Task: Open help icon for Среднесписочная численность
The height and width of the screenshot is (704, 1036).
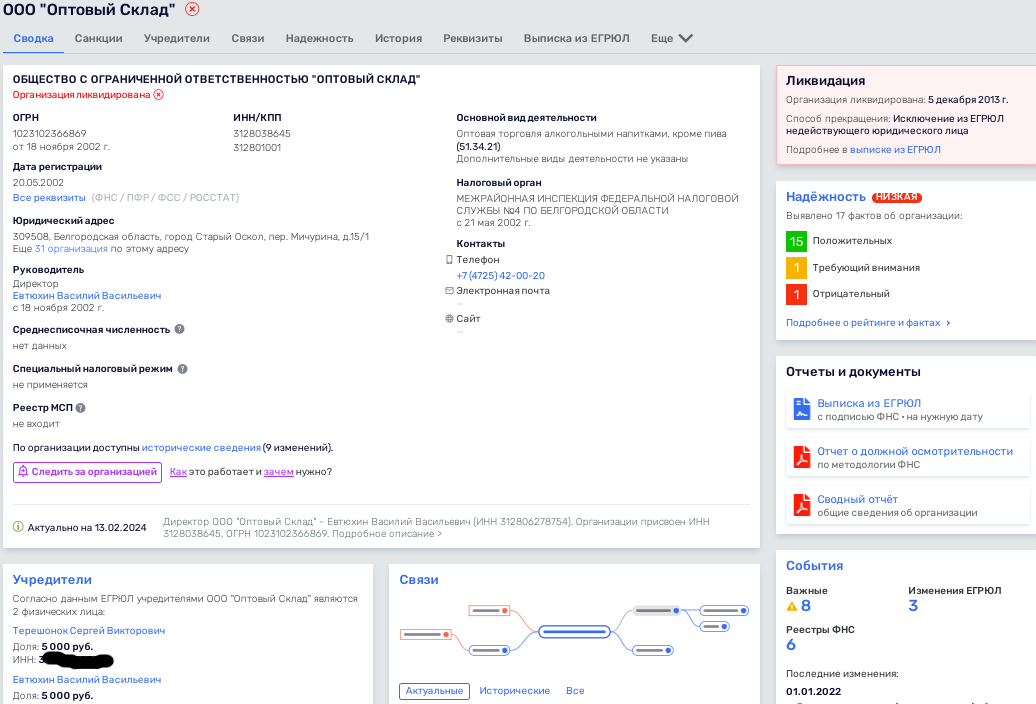Action: coord(179,329)
